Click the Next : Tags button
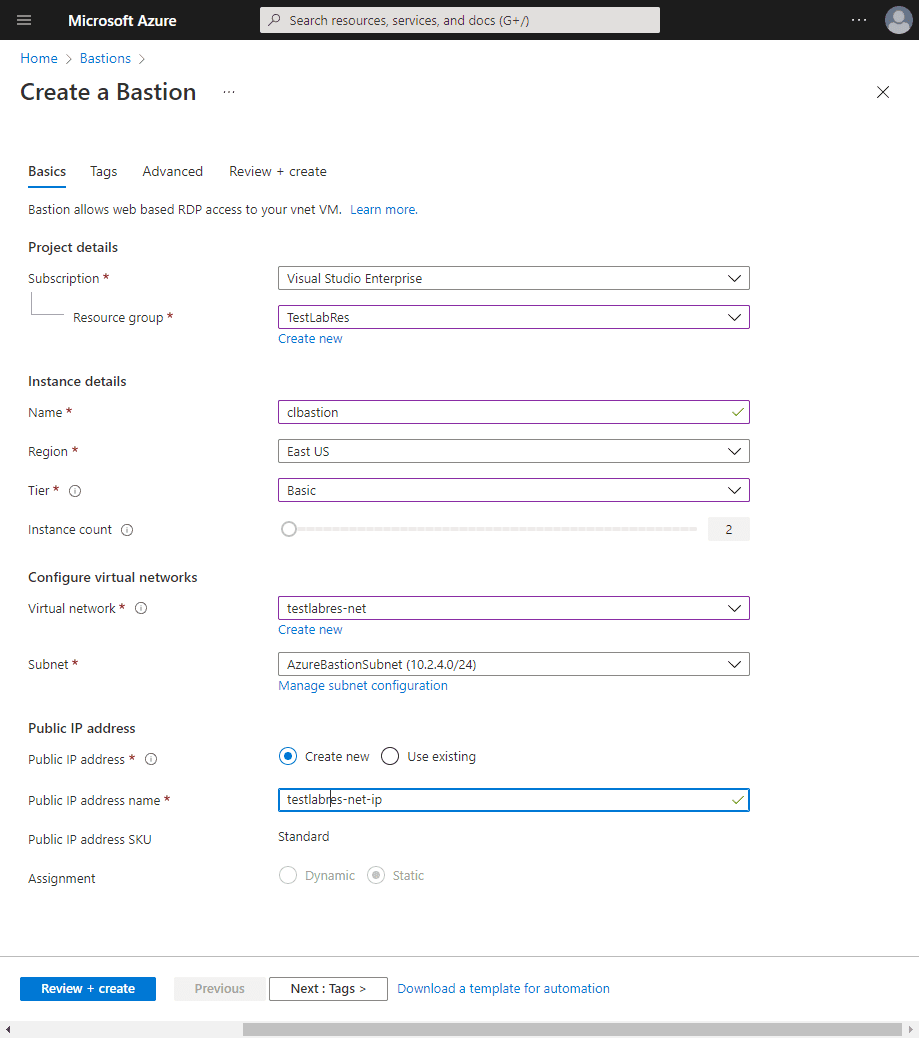 (x=328, y=989)
